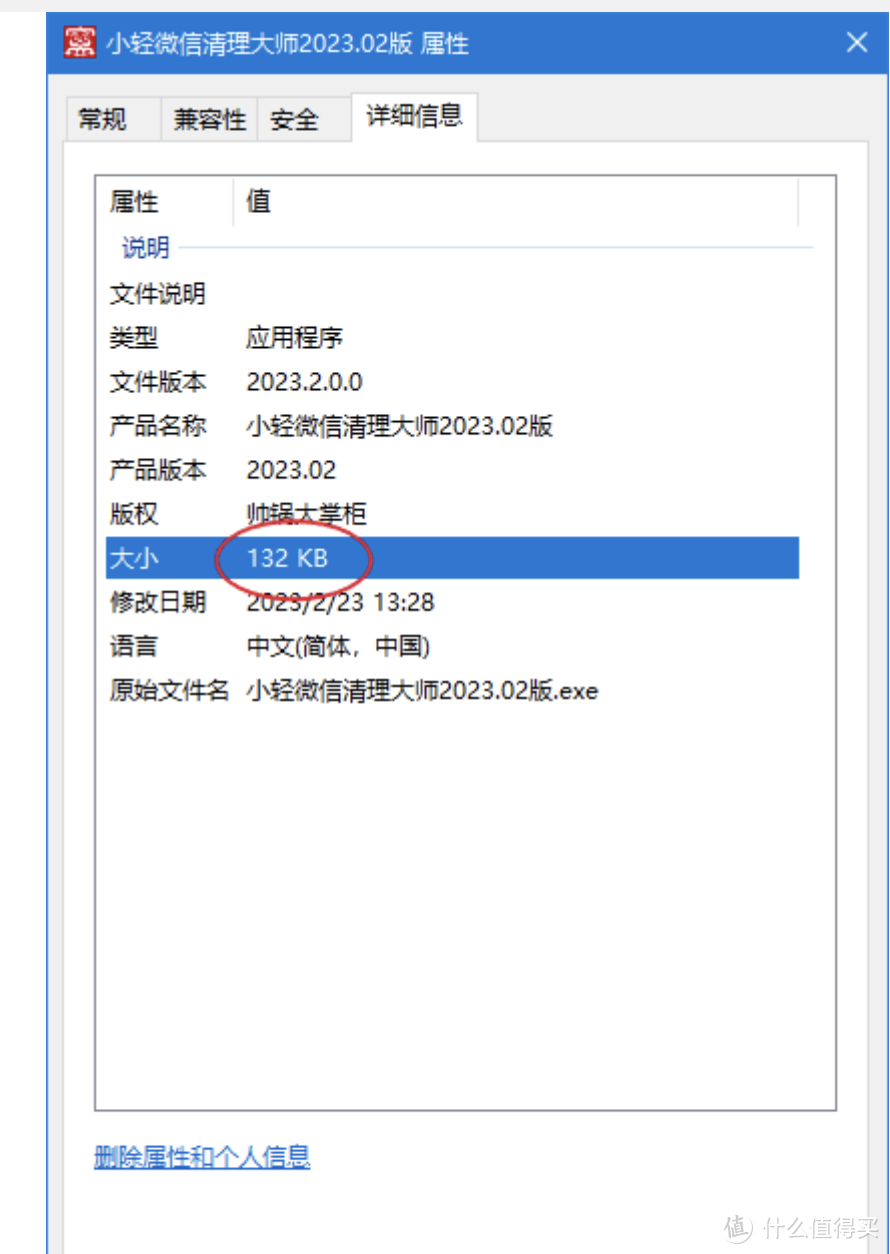Viewport: 890px width, 1254px height.
Task: Click the 详细信息 tab
Action: [415, 116]
